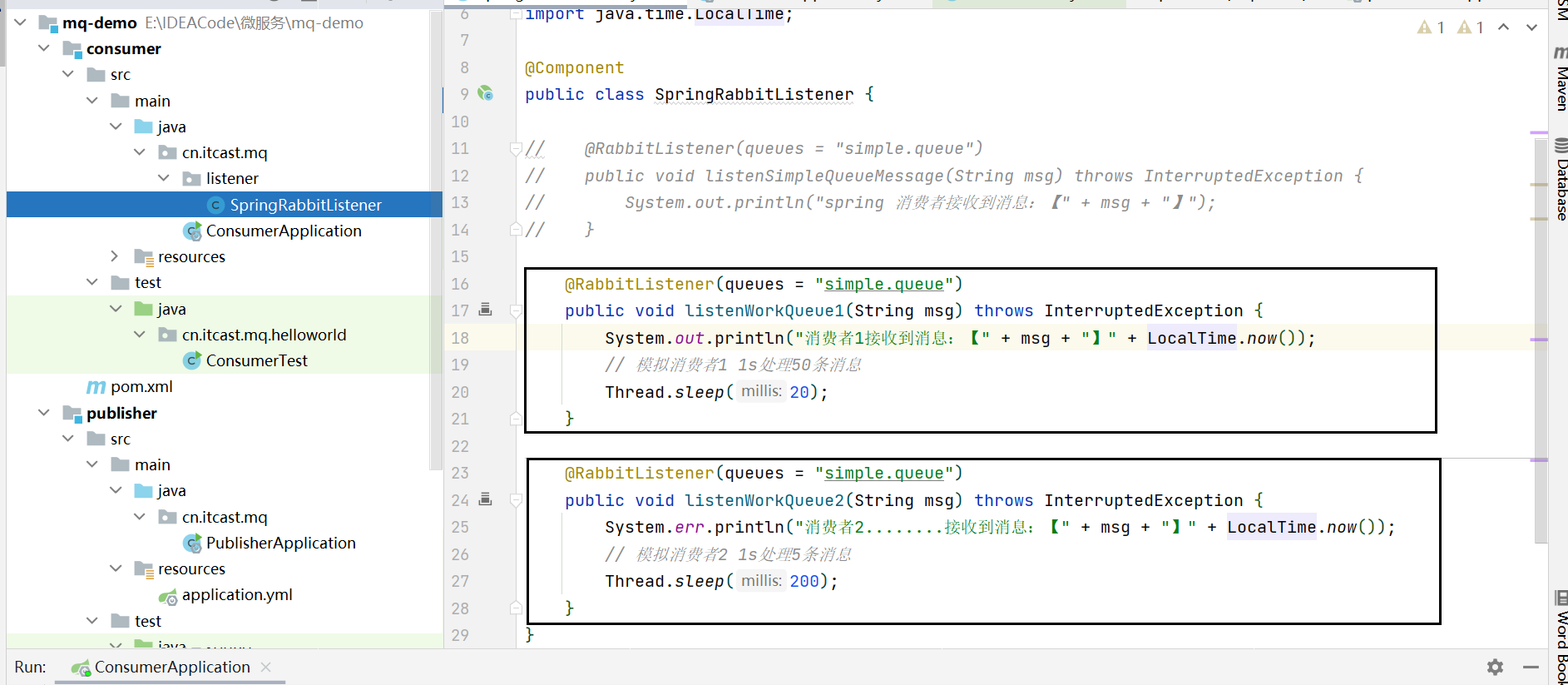Click the project tree vertical scrollbar
1568x685 pixels.
(437, 241)
